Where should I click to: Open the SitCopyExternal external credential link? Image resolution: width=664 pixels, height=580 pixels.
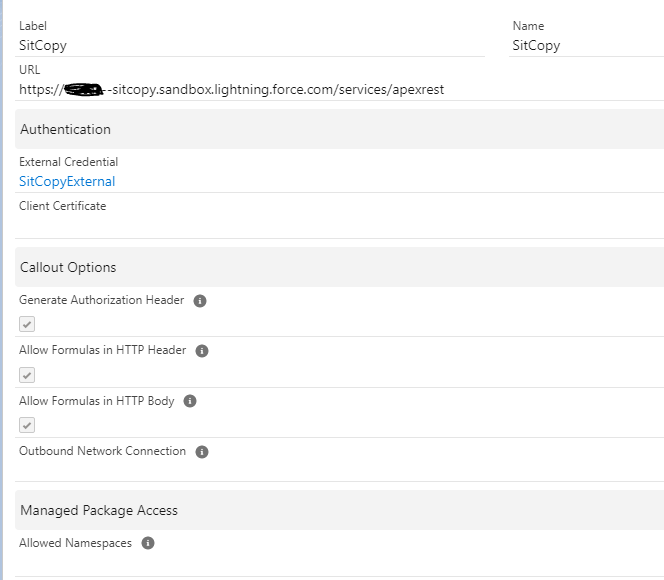tap(67, 181)
